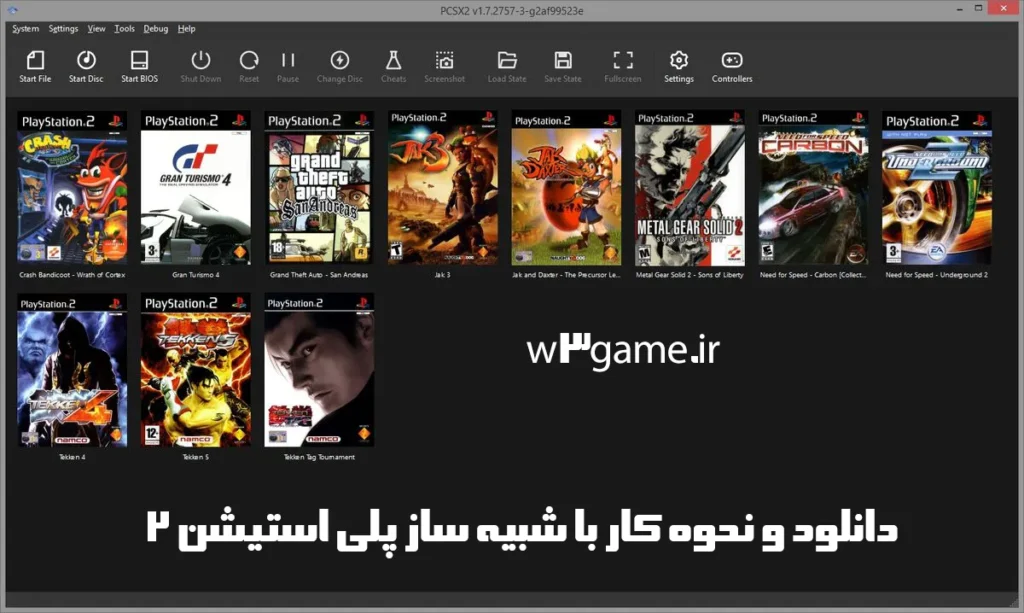Click the 'Tekken 5' title label
Screen dimensions: 1024x613
(195, 457)
